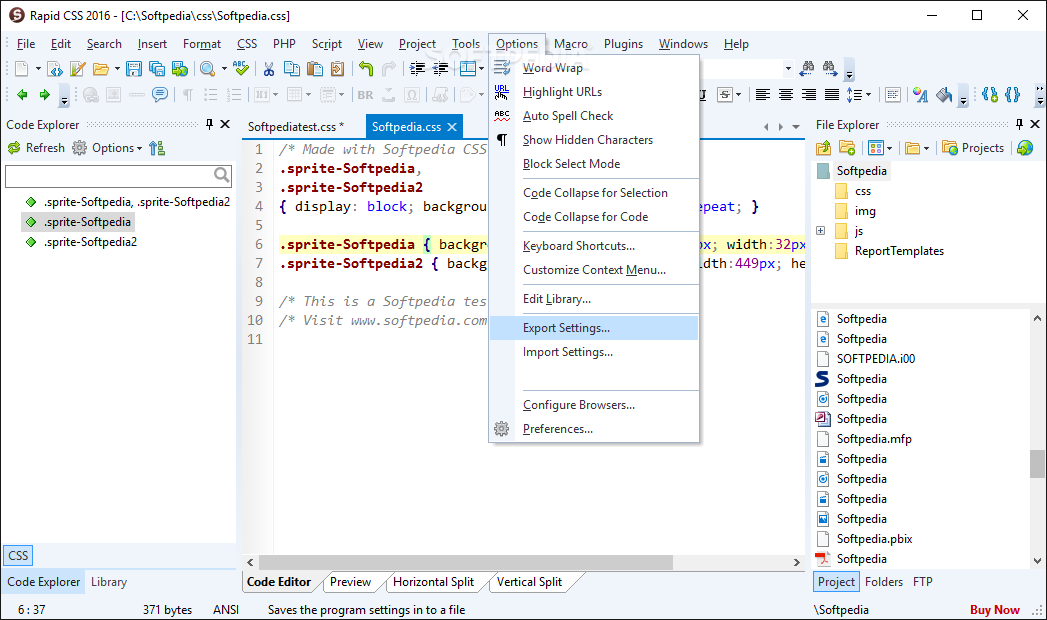Open the New document dropdown arrow
Image resolution: width=1047 pixels, height=620 pixels.
[38, 69]
